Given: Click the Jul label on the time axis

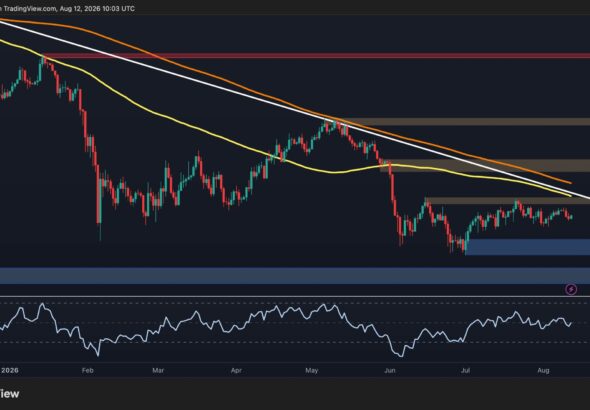Looking at the screenshot, I should coord(465,371).
